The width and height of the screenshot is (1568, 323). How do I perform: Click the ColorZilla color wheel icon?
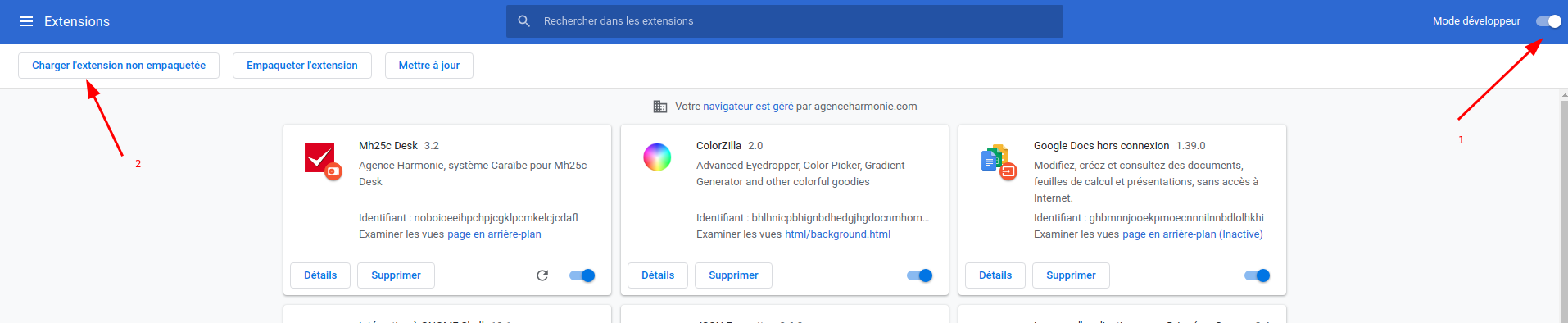click(x=657, y=157)
